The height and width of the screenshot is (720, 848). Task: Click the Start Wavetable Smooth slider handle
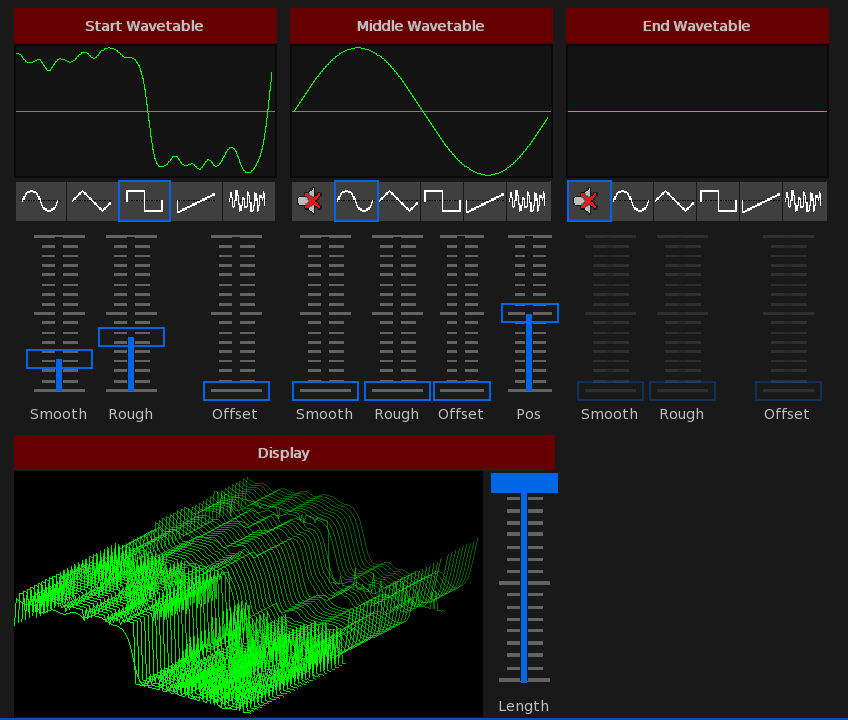point(59,359)
